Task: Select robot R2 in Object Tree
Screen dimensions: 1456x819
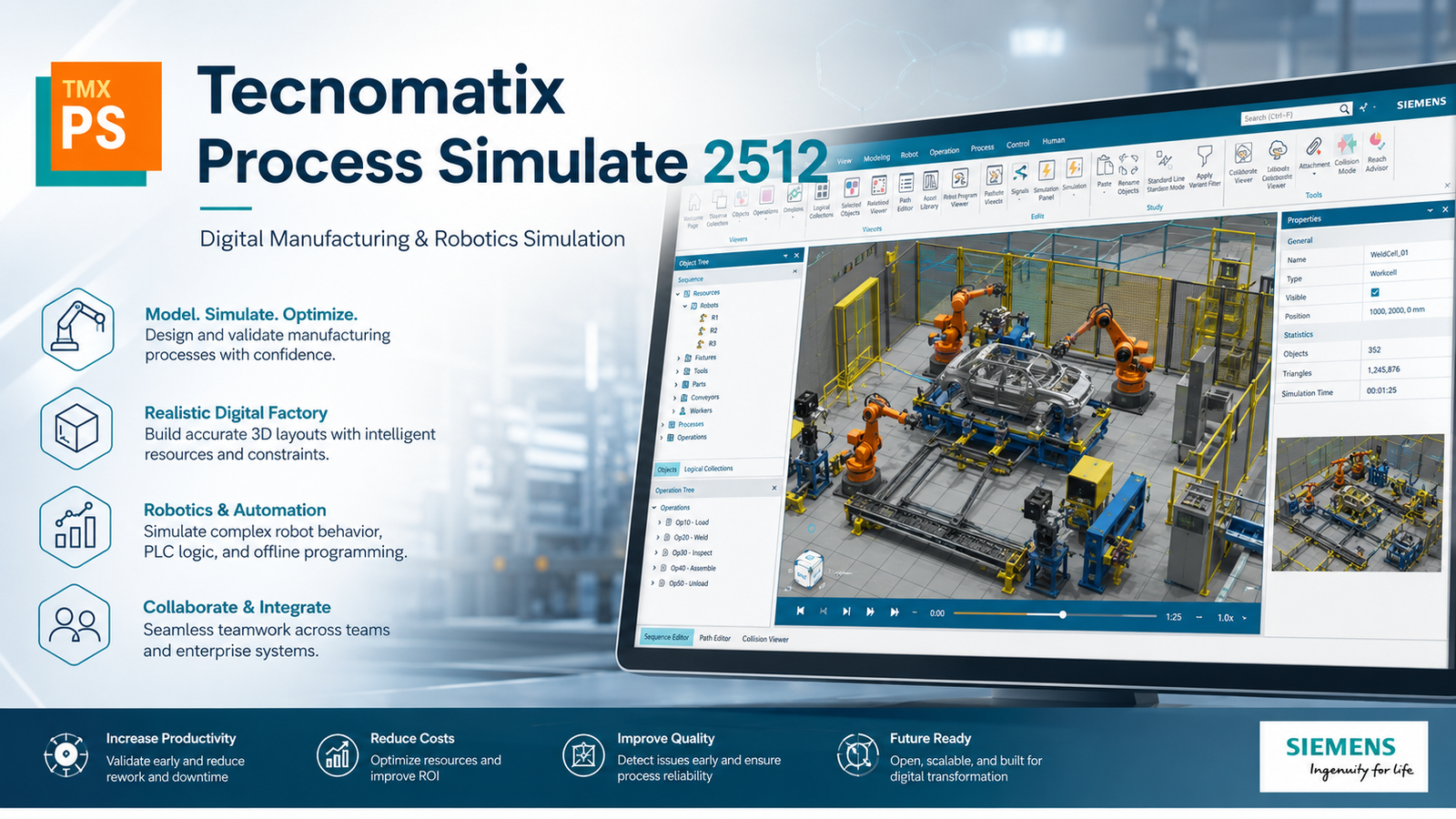Action: [x=709, y=330]
